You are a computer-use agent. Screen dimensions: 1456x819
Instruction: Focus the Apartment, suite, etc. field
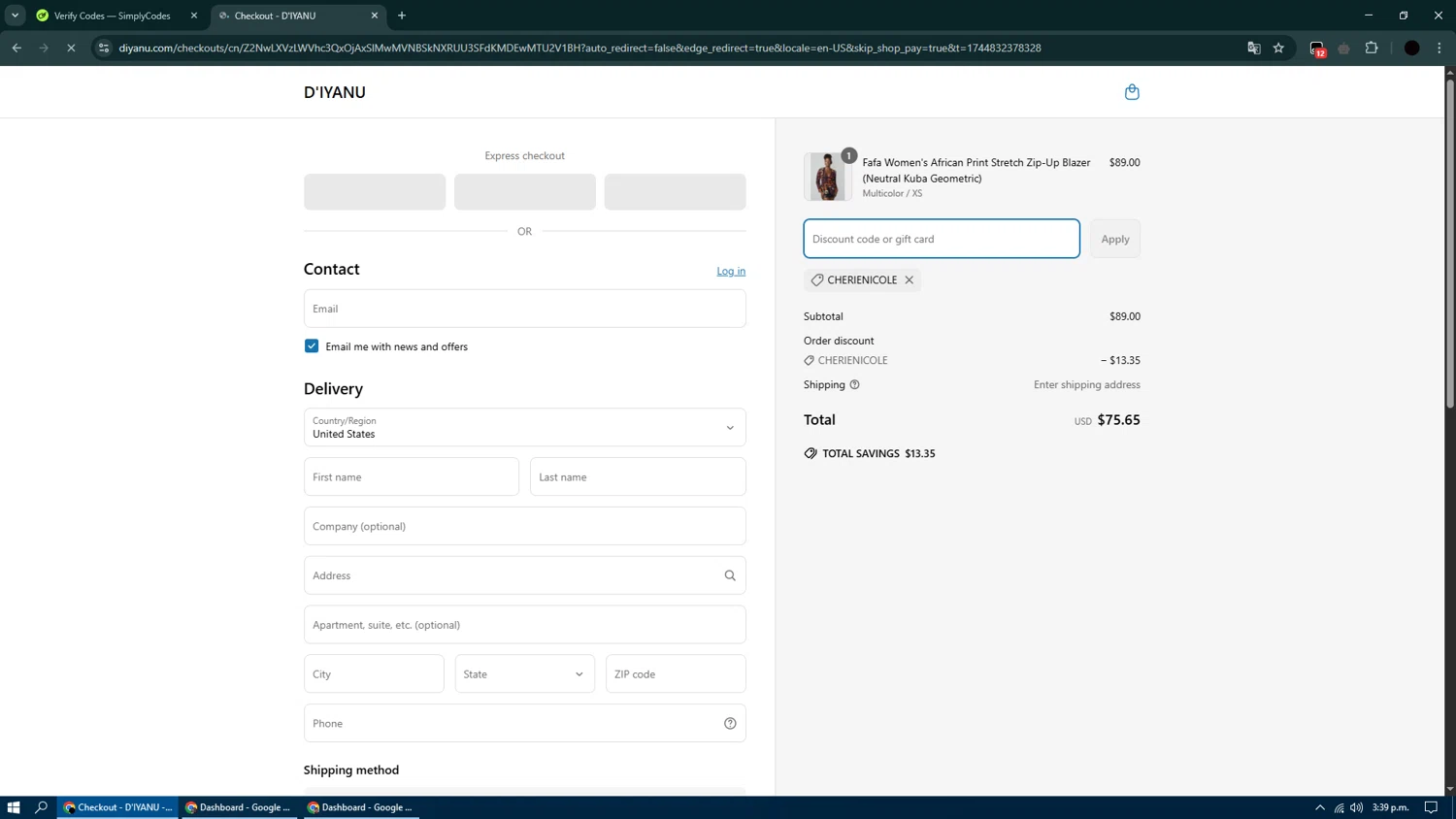pos(524,625)
